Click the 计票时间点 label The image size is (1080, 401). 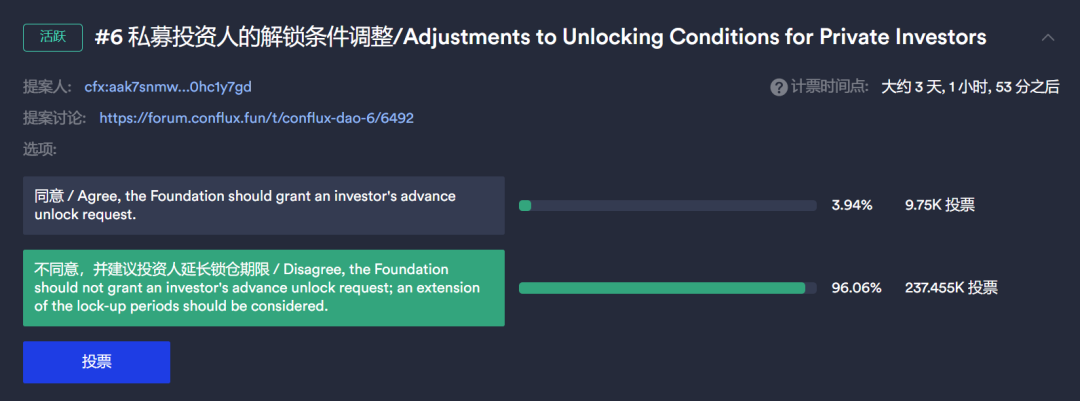831,87
